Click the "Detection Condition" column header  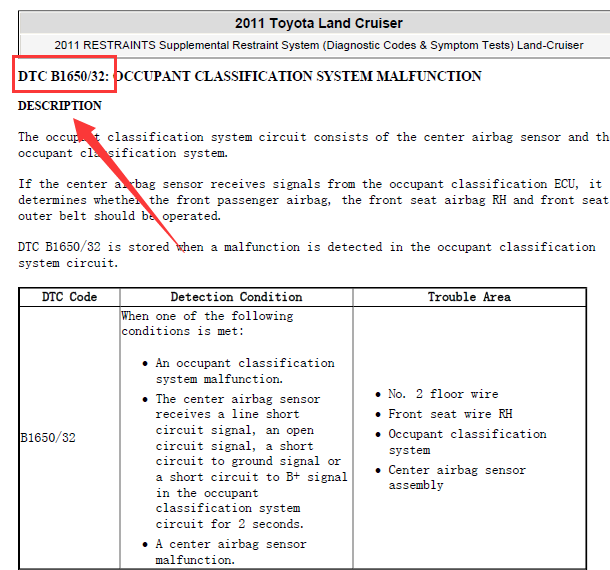[x=236, y=297]
